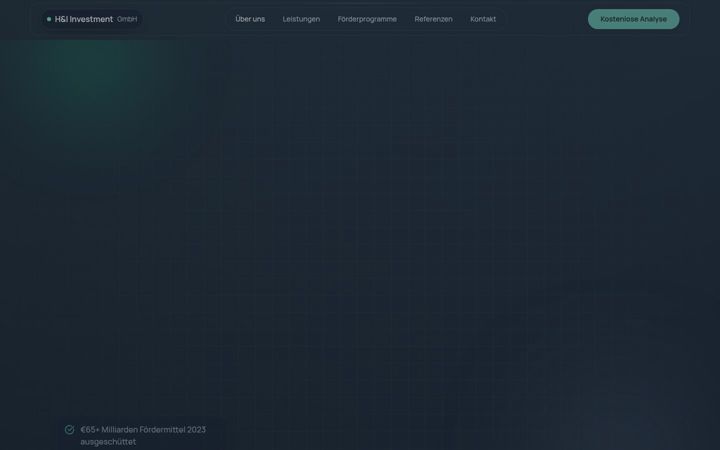Click the H&I Investment GmbH logo
This screenshot has height=450, width=720.
(92, 19)
